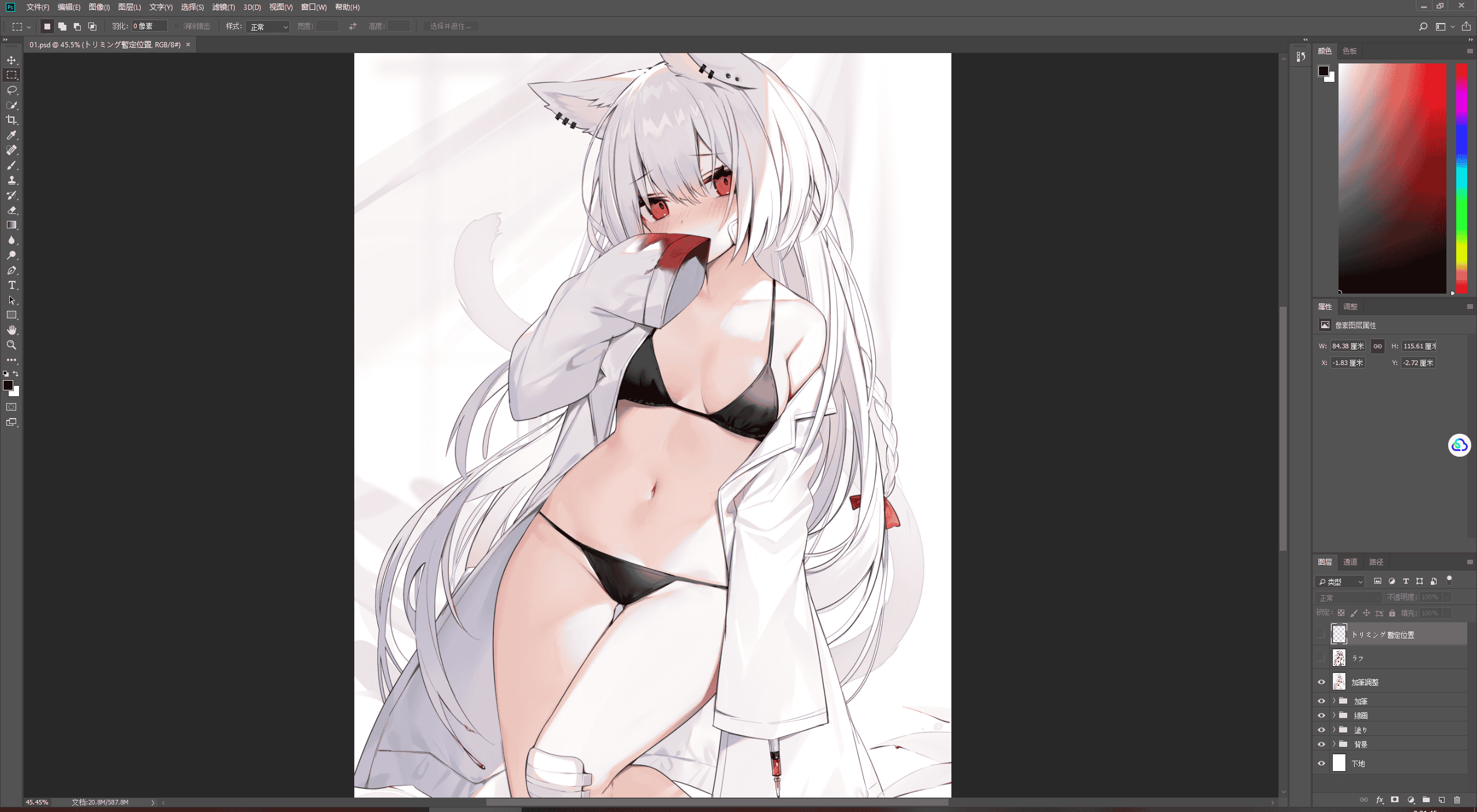This screenshot has width=1477, height=812.
Task: Click the 选择并遮住 button
Action: tap(451, 27)
